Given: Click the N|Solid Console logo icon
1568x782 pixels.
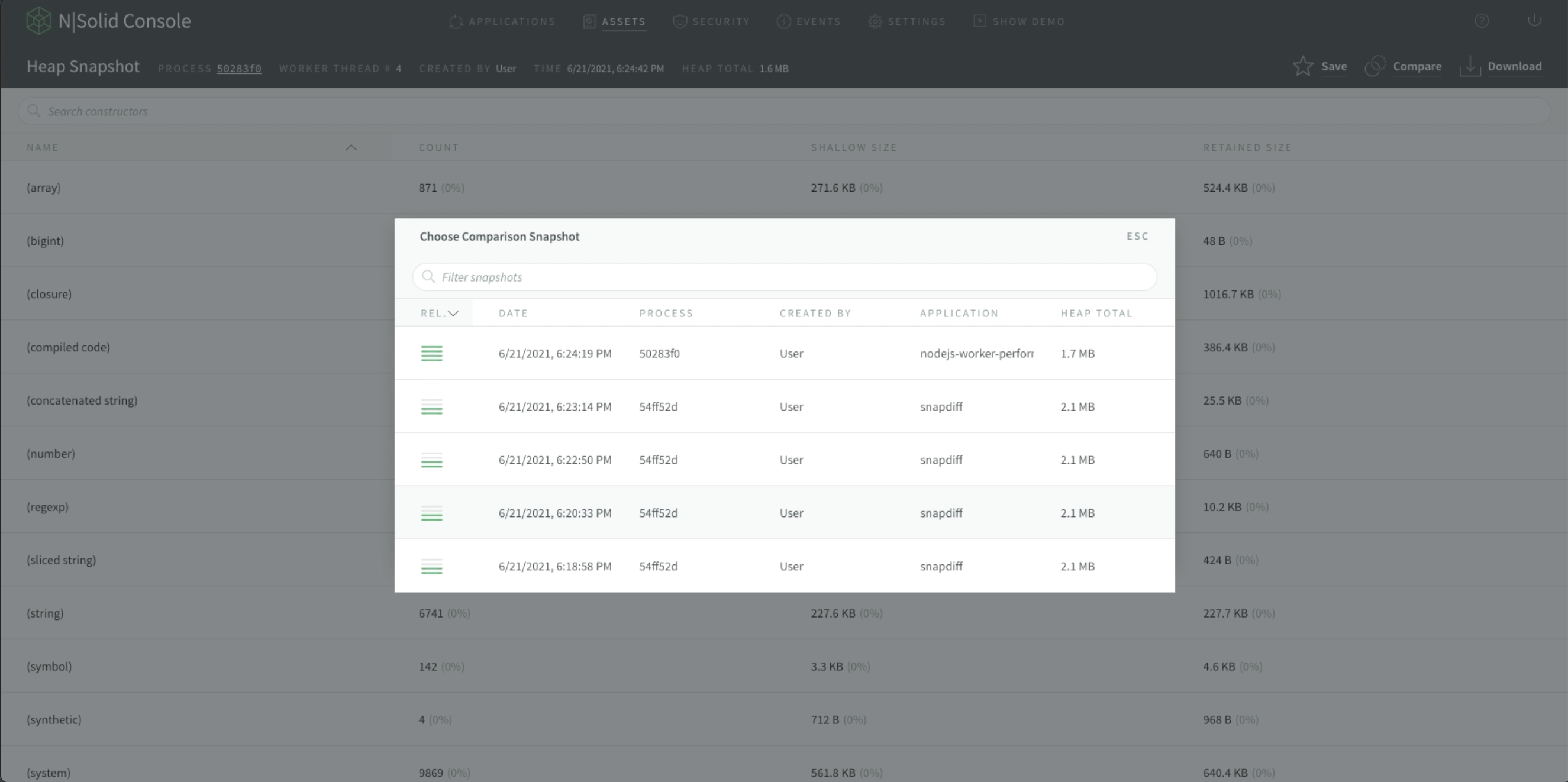Looking at the screenshot, I should pyautogui.click(x=38, y=21).
